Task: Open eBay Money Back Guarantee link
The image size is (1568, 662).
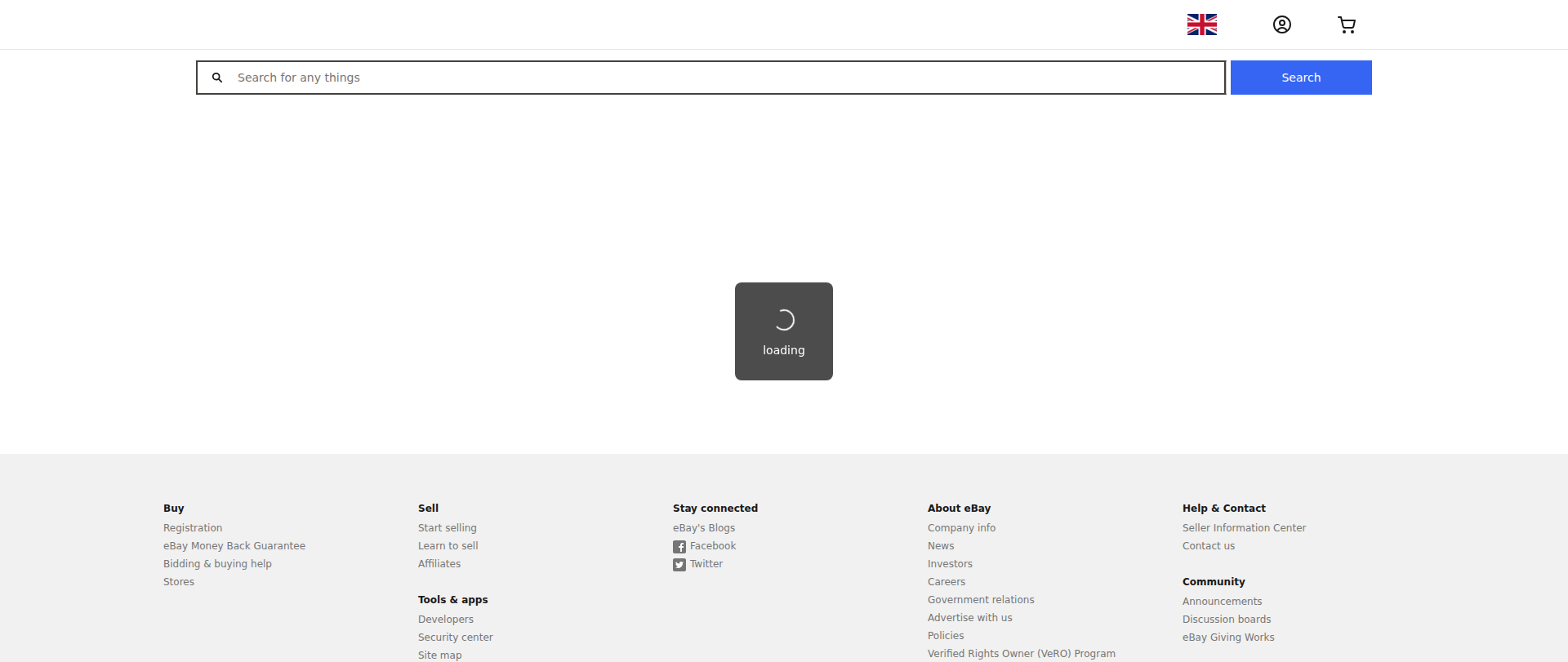Action: (234, 546)
